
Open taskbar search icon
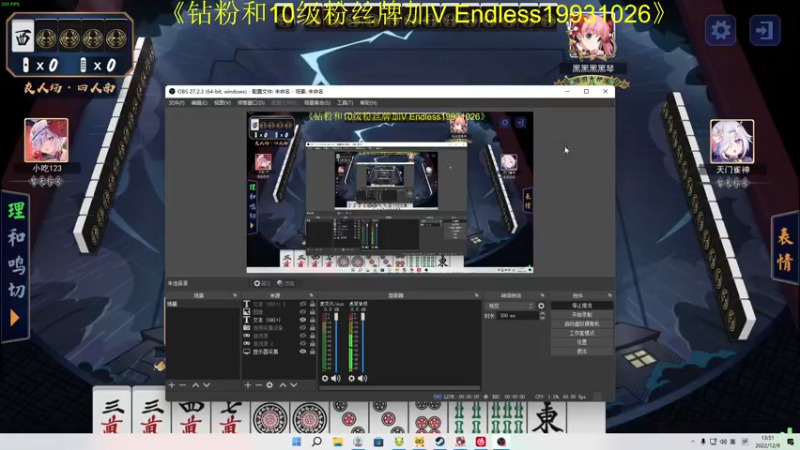point(317,442)
